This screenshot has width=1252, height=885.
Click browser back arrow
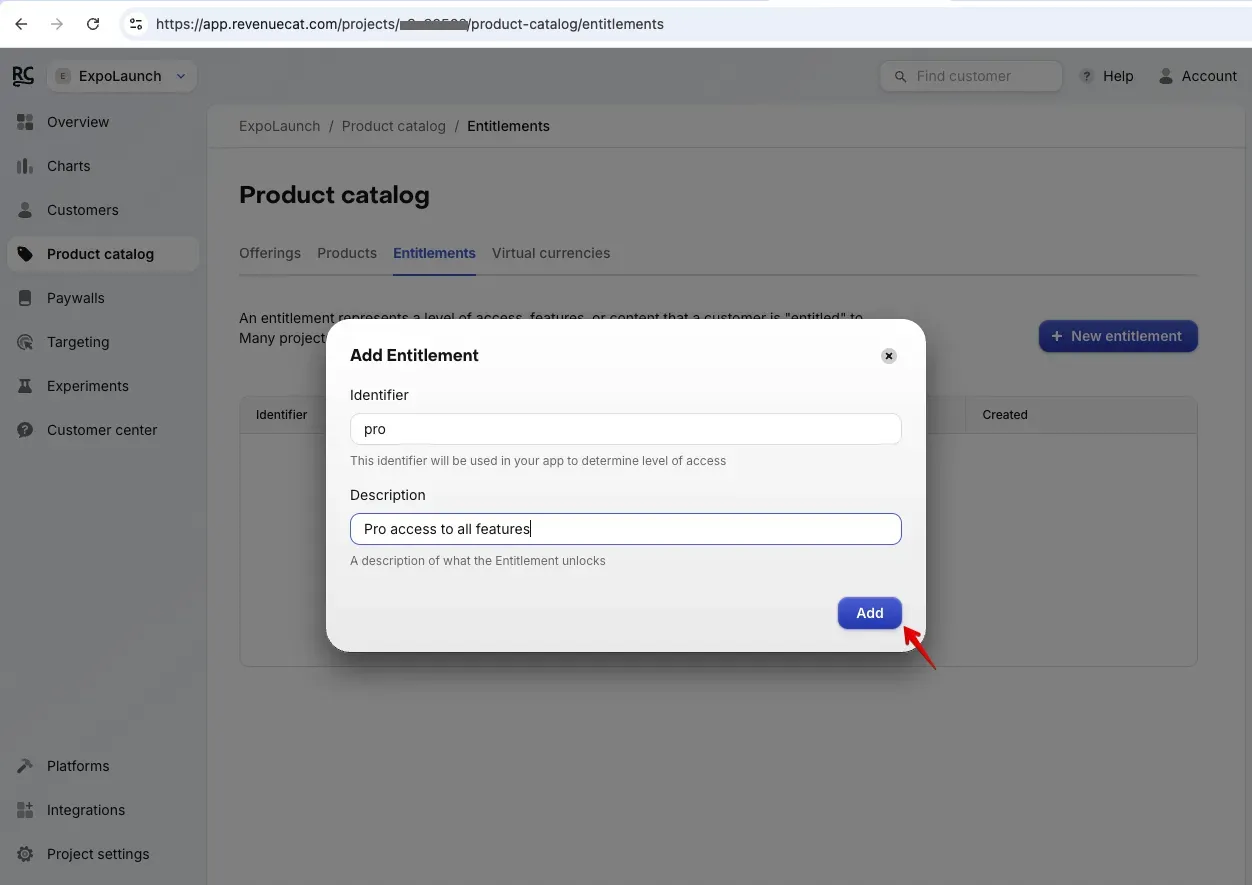coord(21,24)
